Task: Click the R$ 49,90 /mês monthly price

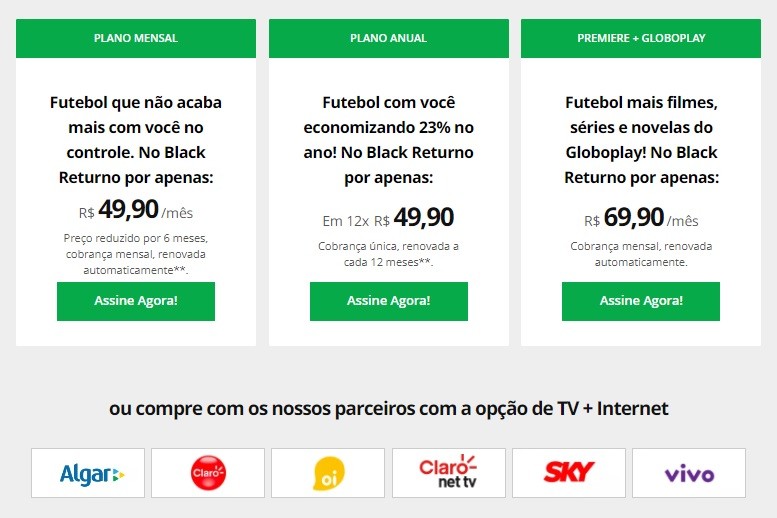Action: tap(136, 210)
